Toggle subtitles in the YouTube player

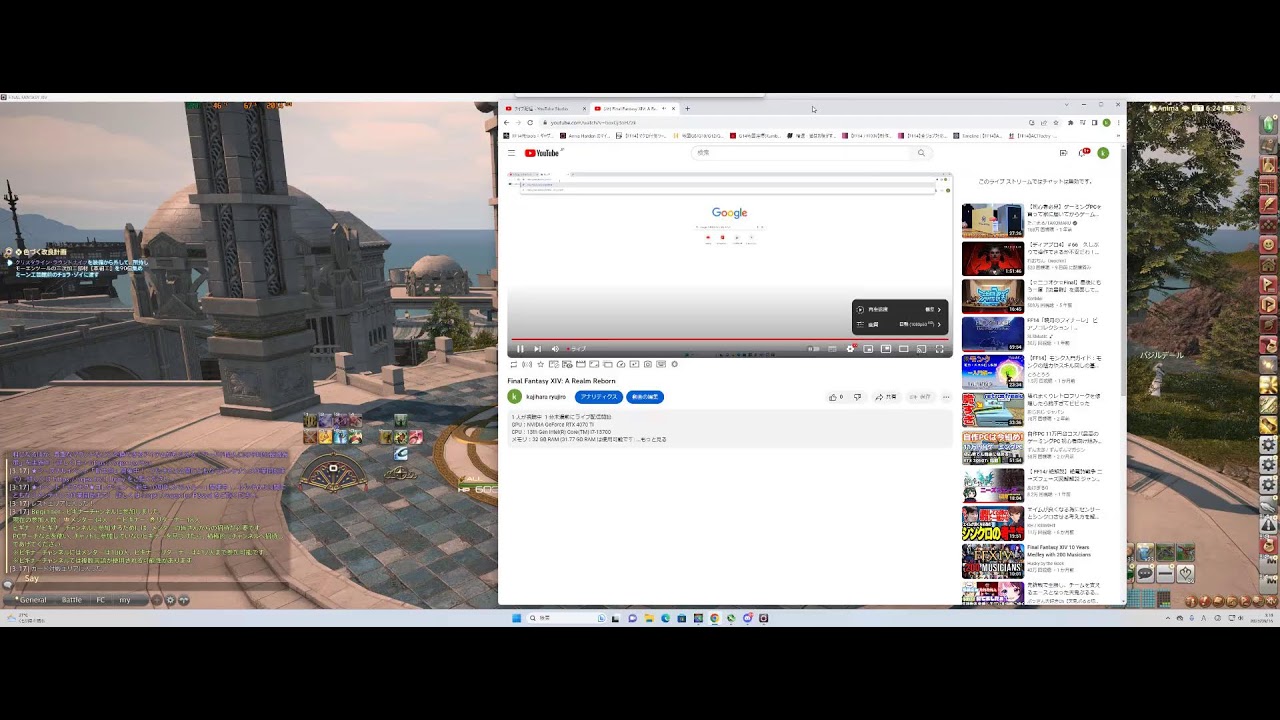tap(832, 349)
